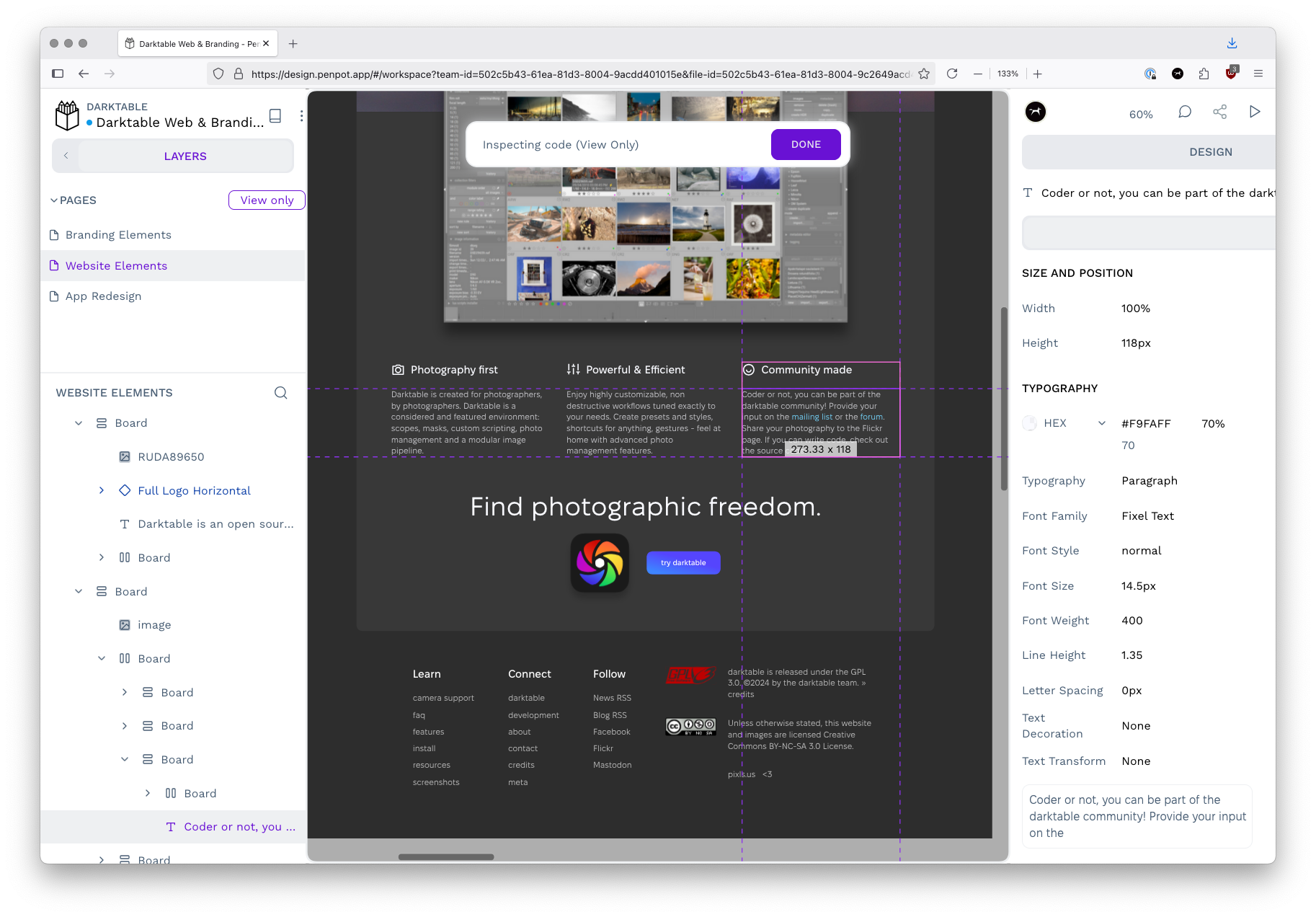This screenshot has height=917, width=1316.
Task: Switch to the LAYERS tab
Action: (x=185, y=156)
